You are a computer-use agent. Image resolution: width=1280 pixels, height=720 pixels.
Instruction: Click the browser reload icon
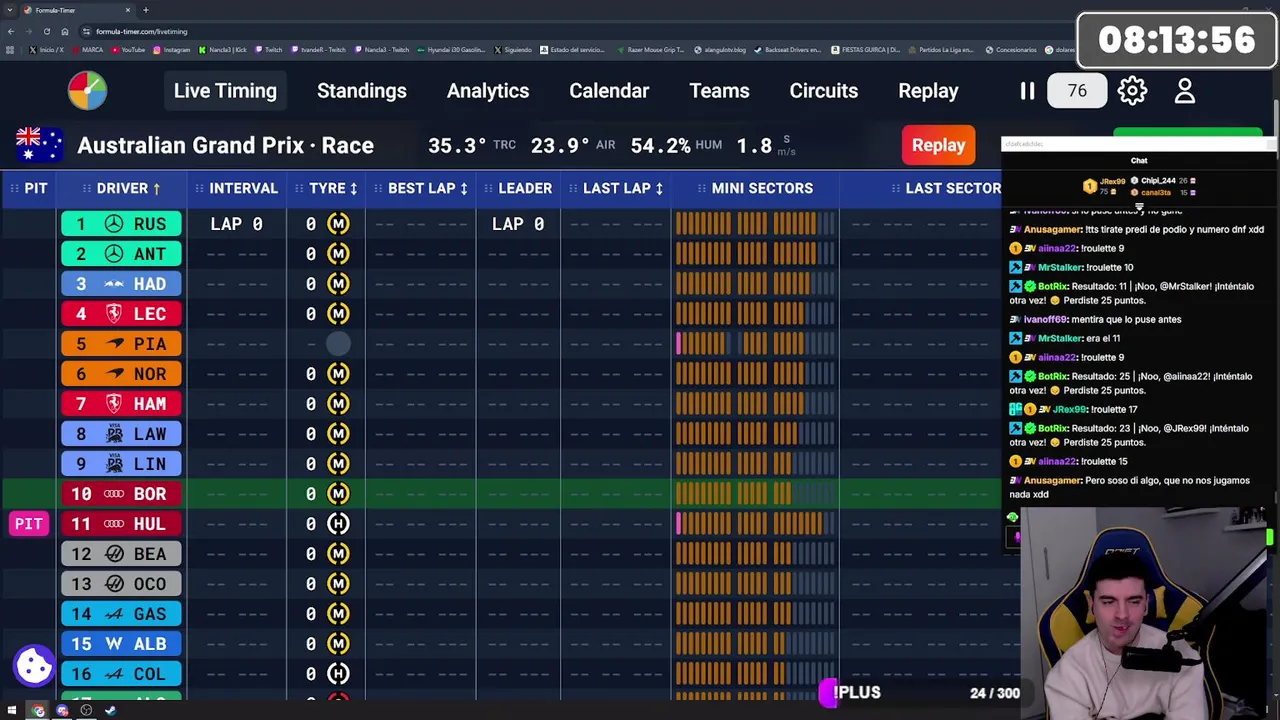(x=46, y=31)
